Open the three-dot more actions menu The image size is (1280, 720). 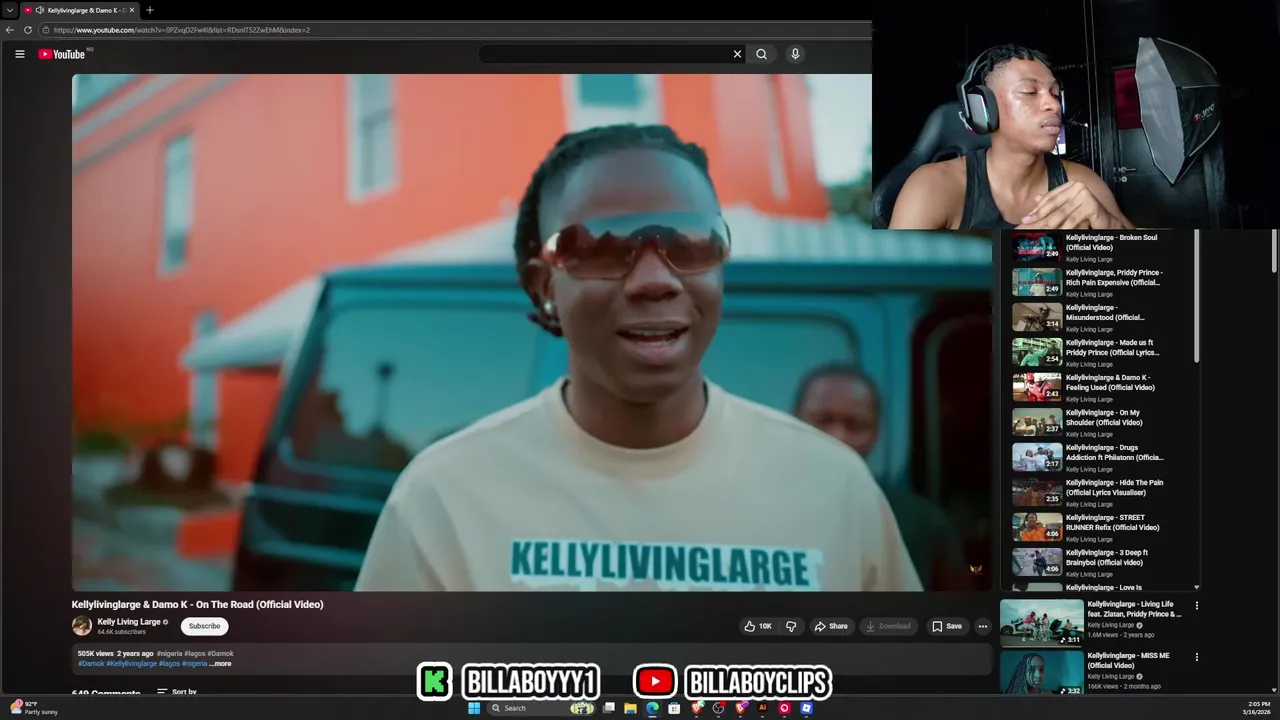coord(982,626)
